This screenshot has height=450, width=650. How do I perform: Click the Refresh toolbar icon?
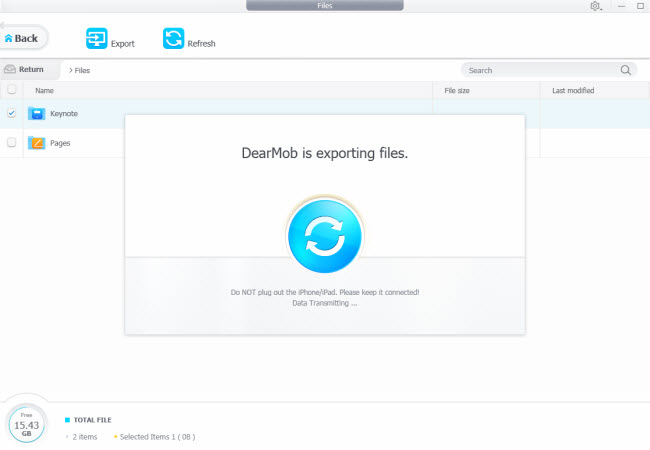coord(173,39)
